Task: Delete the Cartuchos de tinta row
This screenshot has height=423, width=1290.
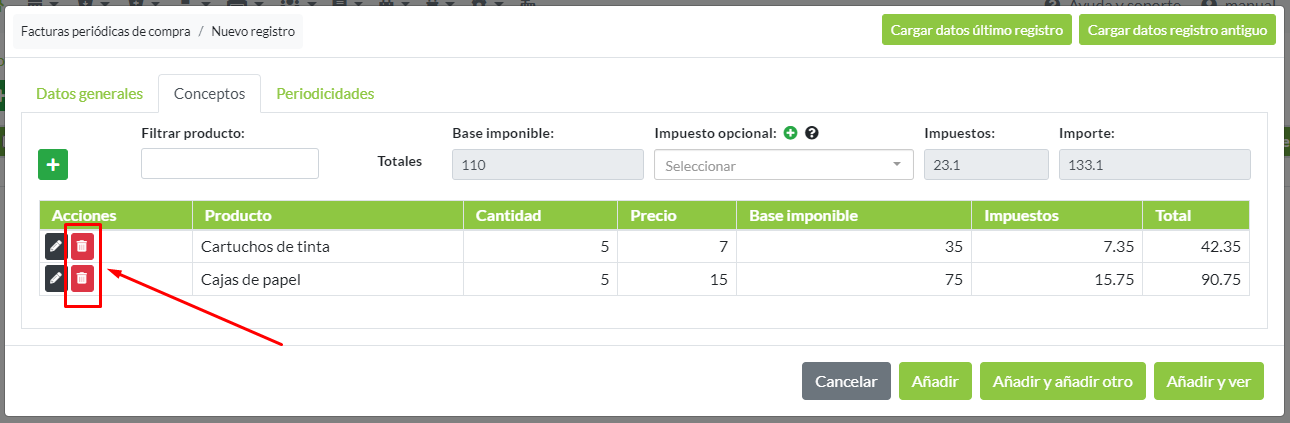Action: [x=82, y=246]
